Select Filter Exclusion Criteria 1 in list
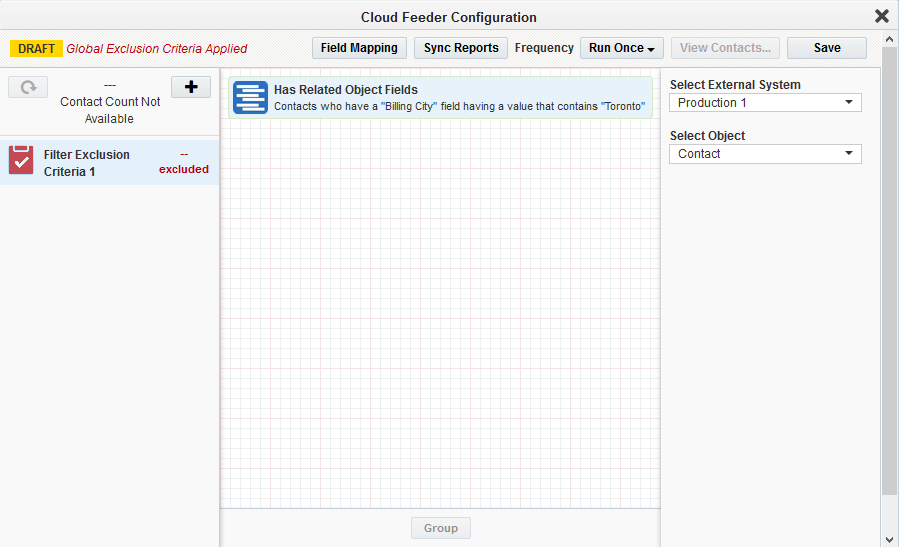 tap(87, 163)
